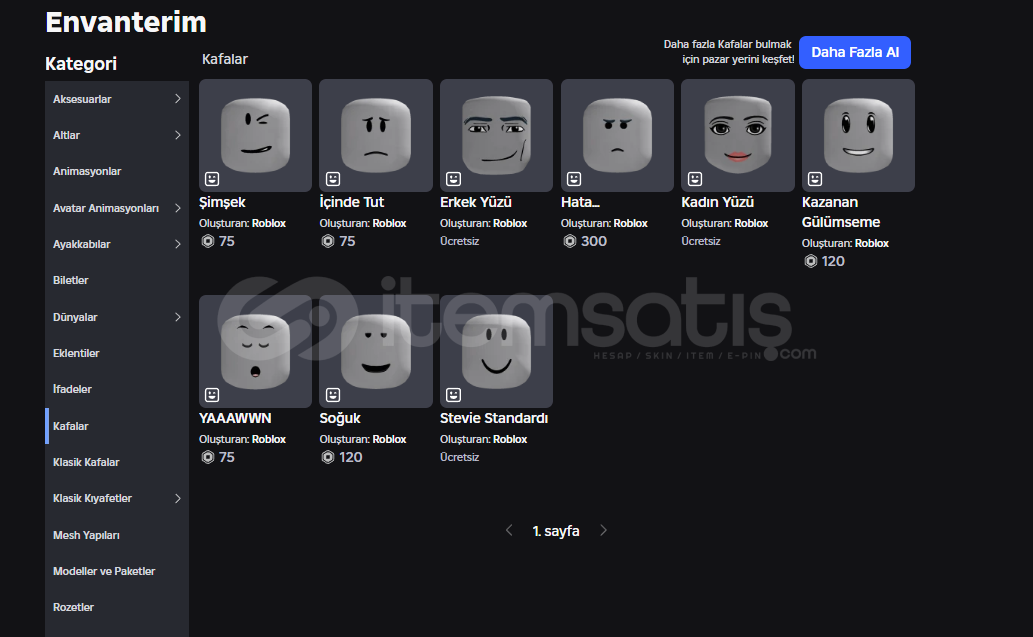Screen dimensions: 1033x637
Task: Click the emoji badge on Kazanan Gülümseme head
Action: (x=815, y=179)
